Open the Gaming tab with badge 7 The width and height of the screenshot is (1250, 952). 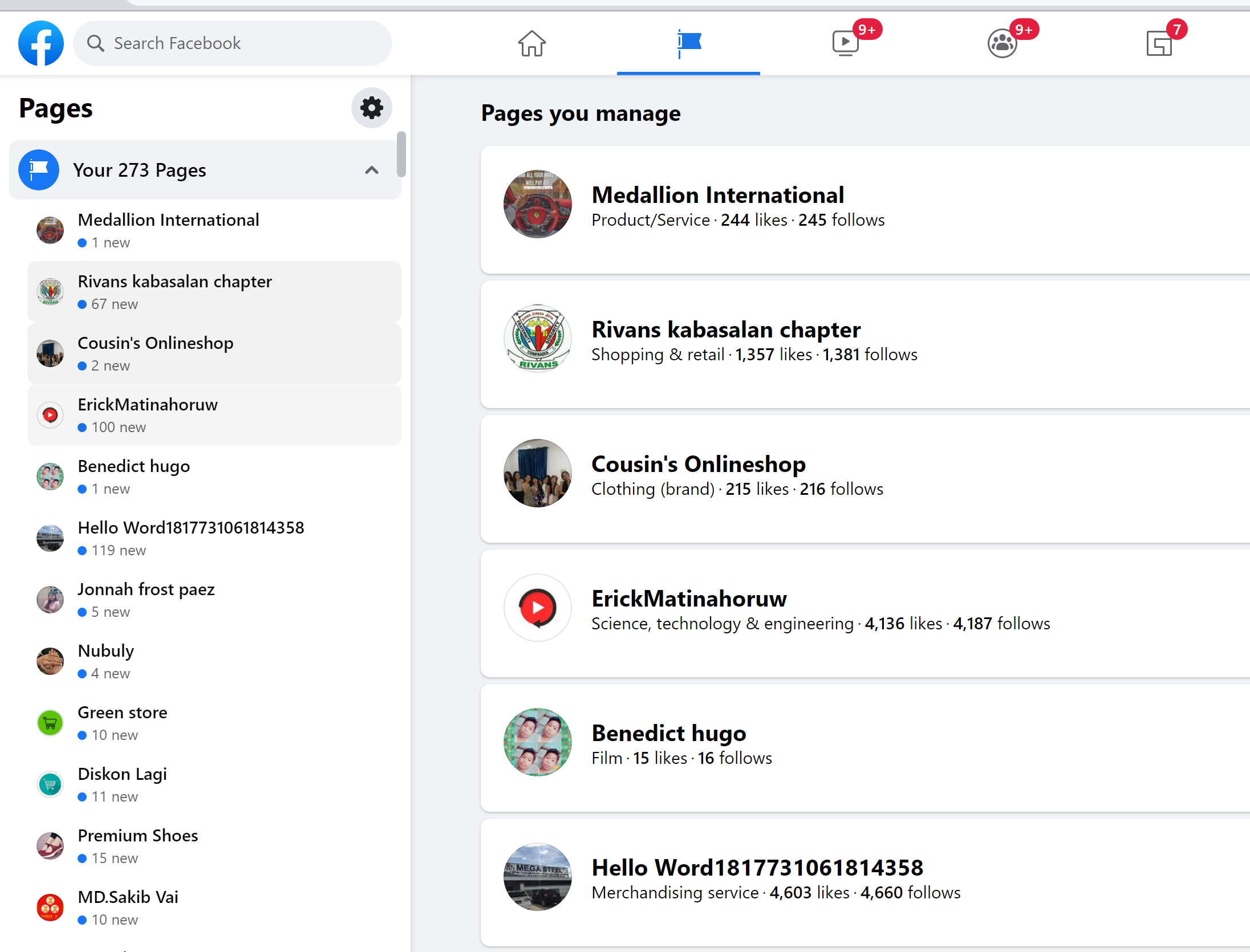tap(1159, 43)
